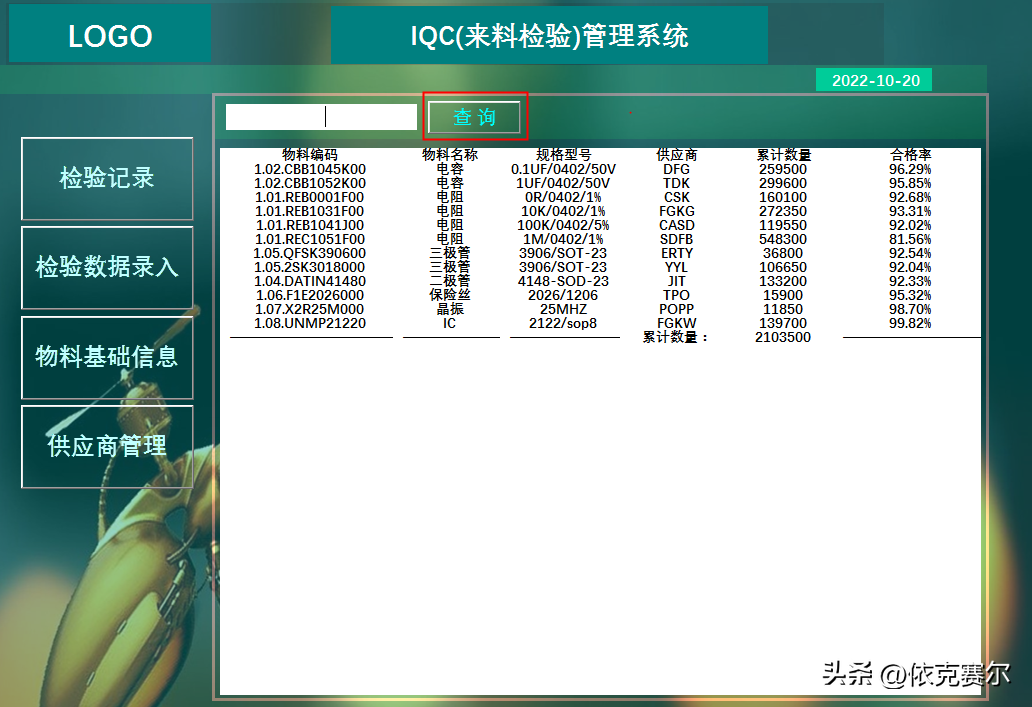The image size is (1032, 707).
Task: Click quantity value 259500
Action: (783, 169)
